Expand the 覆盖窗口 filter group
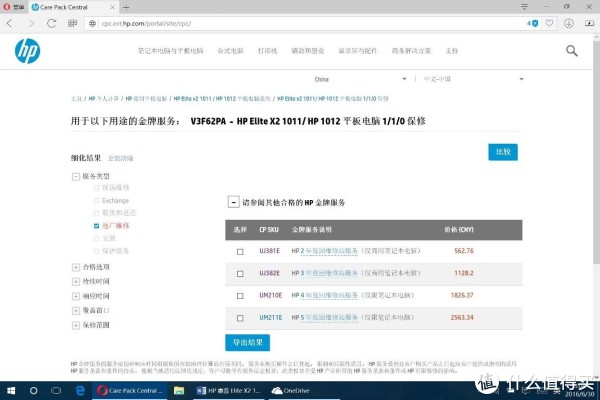 click(x=76, y=311)
